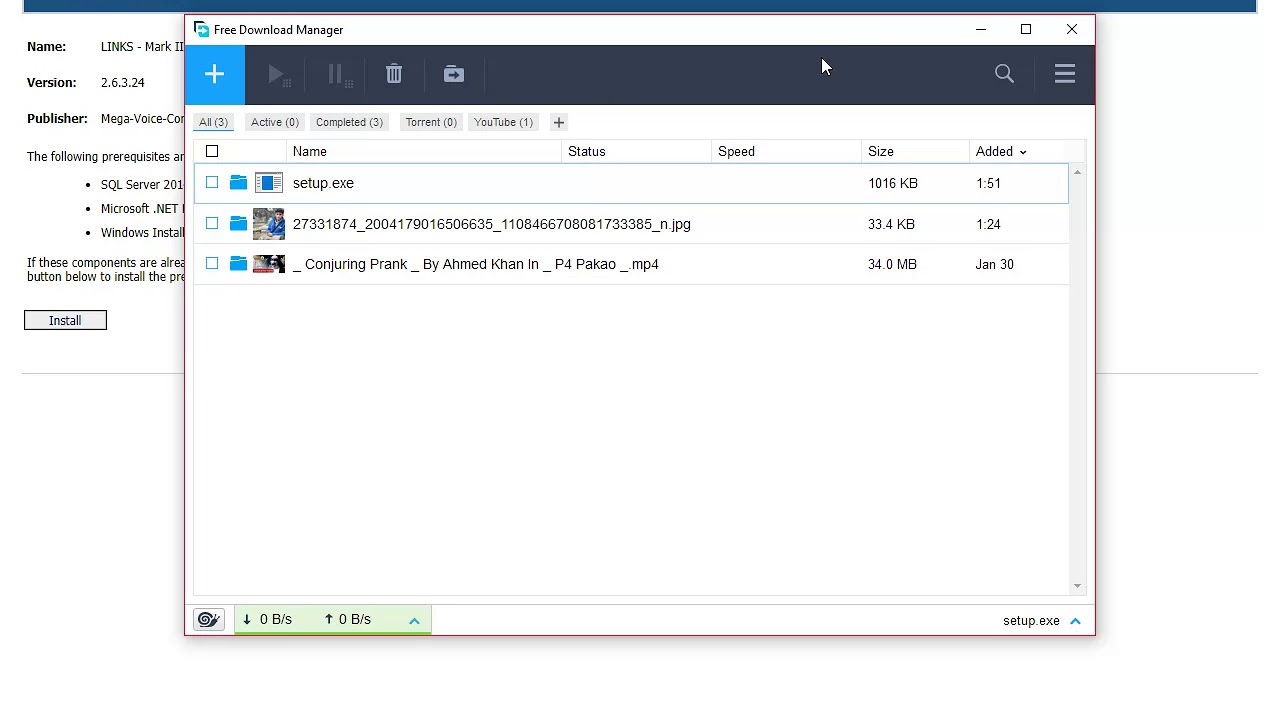1280x720 pixels.
Task: Open folder icon for the jpg download
Action: click(238, 224)
